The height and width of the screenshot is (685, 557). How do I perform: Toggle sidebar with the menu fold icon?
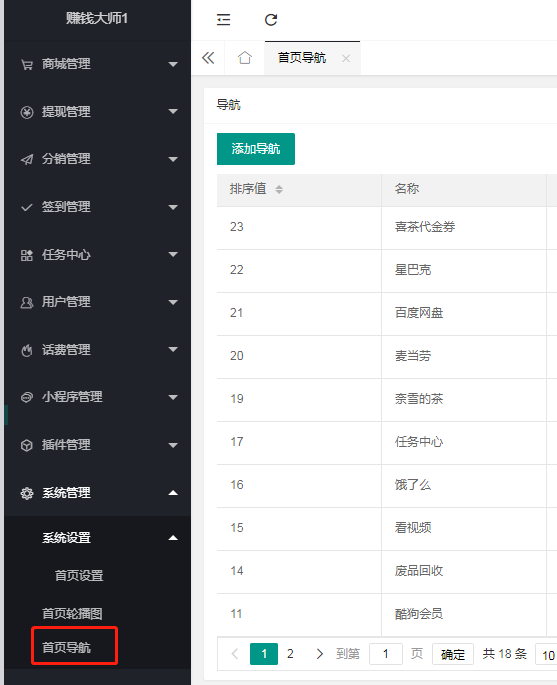[223, 20]
